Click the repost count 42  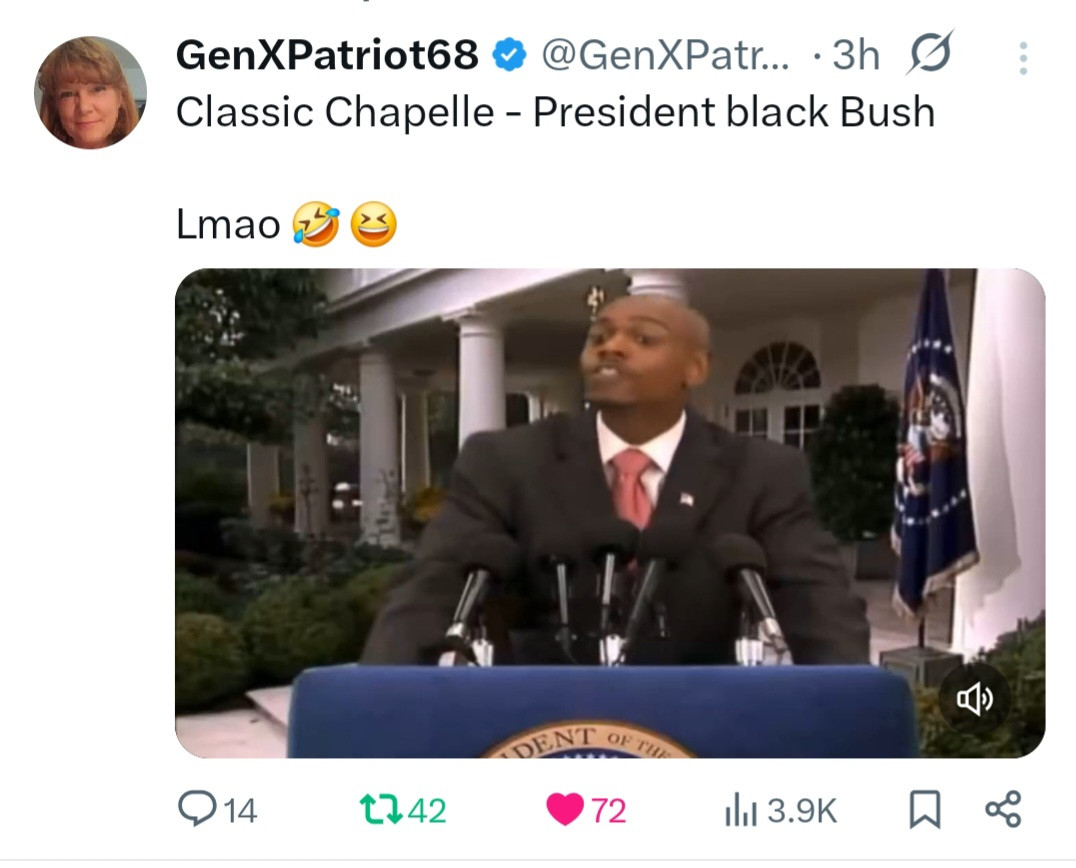click(x=427, y=811)
